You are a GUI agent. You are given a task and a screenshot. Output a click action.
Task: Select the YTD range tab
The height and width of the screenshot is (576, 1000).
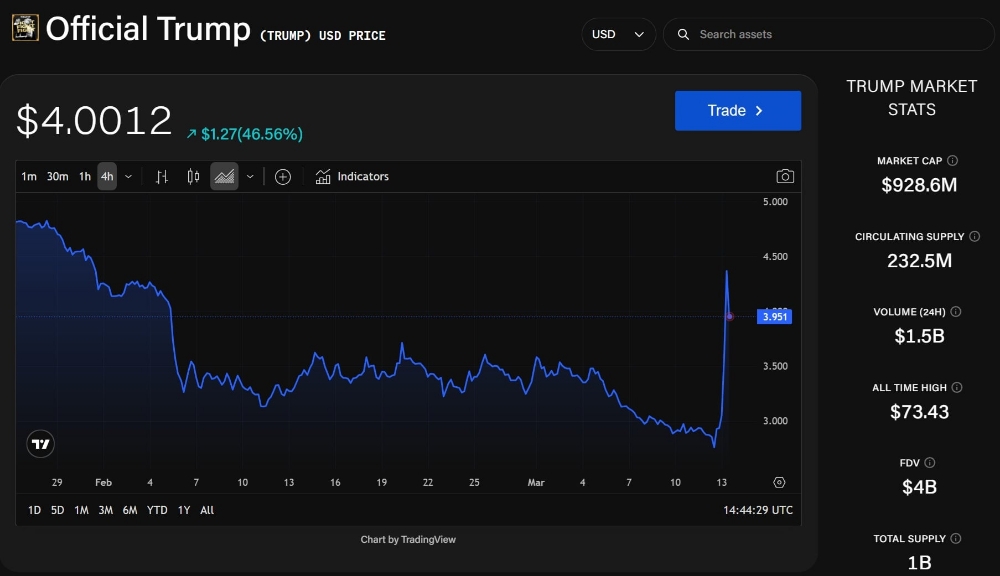[156, 510]
